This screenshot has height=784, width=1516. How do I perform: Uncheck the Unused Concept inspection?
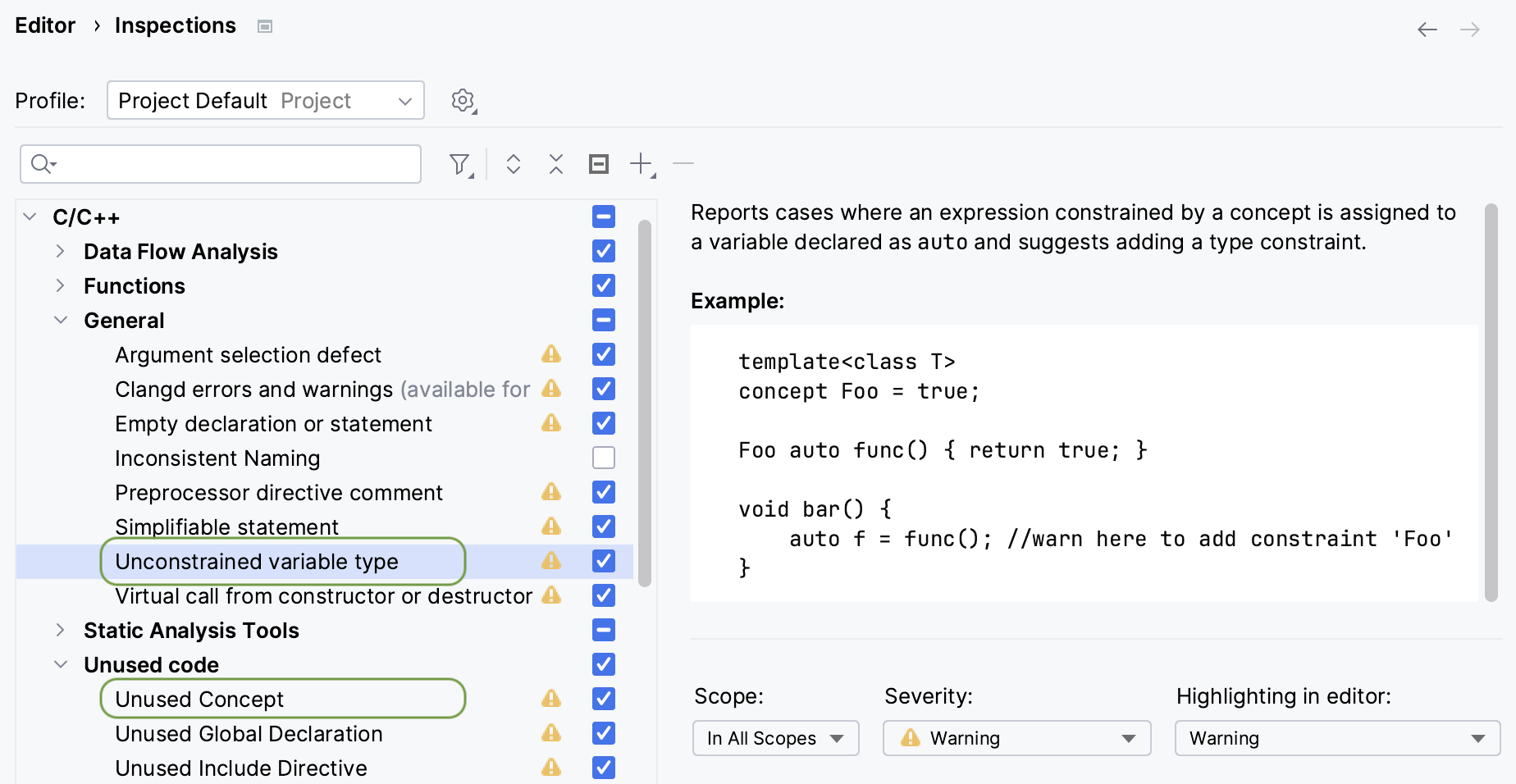coord(604,699)
